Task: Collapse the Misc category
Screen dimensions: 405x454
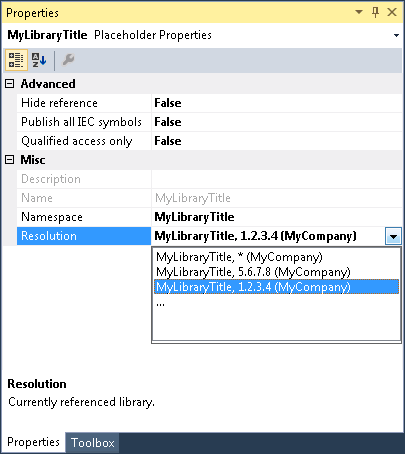Action: [10, 160]
